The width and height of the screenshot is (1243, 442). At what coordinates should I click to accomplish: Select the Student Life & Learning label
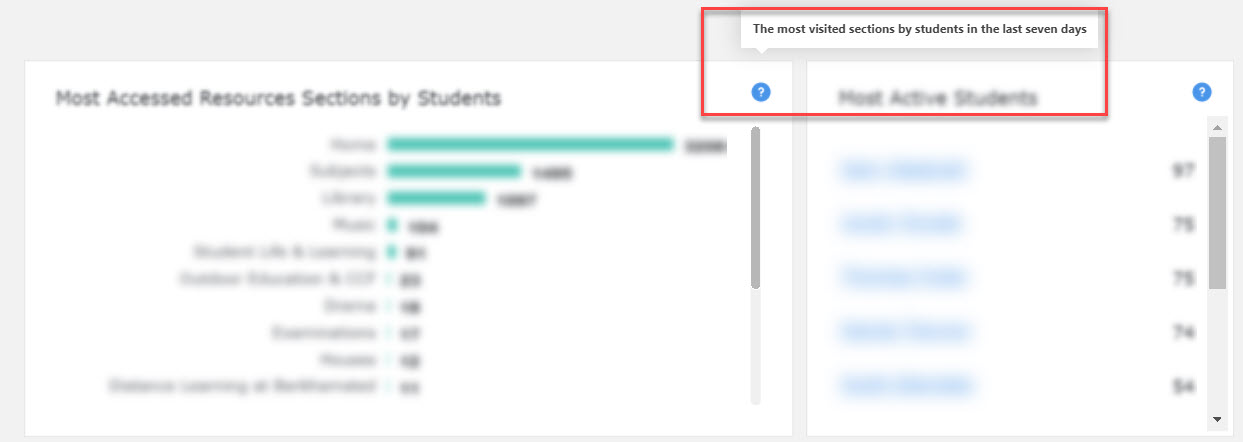click(285, 252)
